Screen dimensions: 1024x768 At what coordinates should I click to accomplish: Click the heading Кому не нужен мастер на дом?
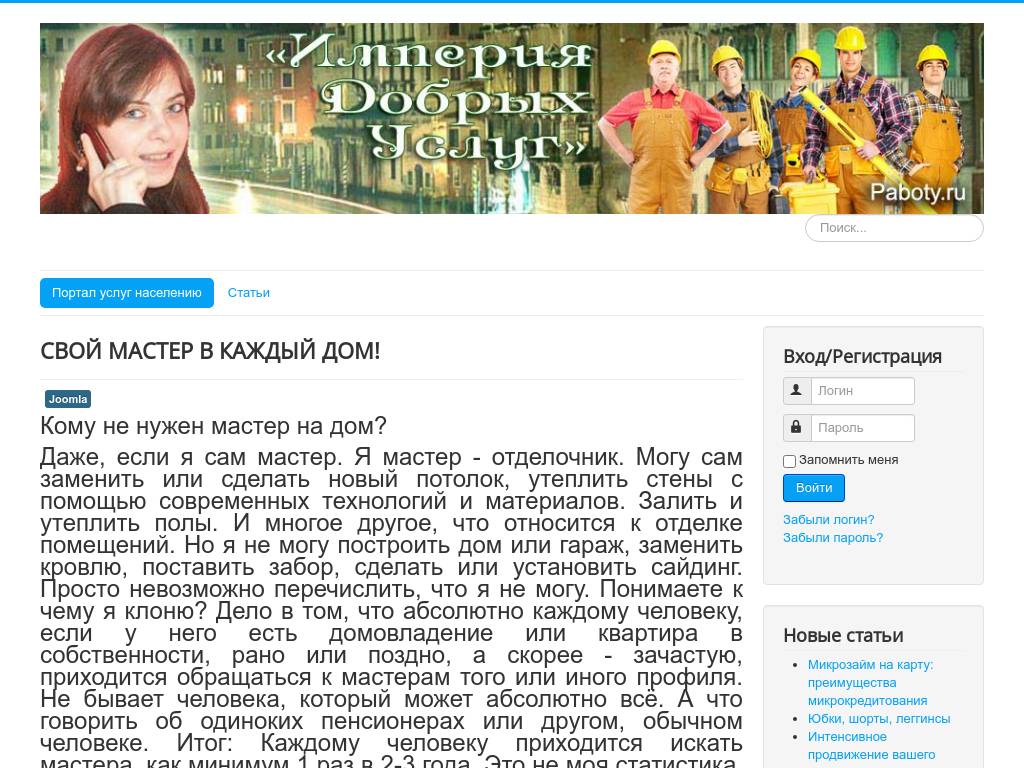pos(213,425)
